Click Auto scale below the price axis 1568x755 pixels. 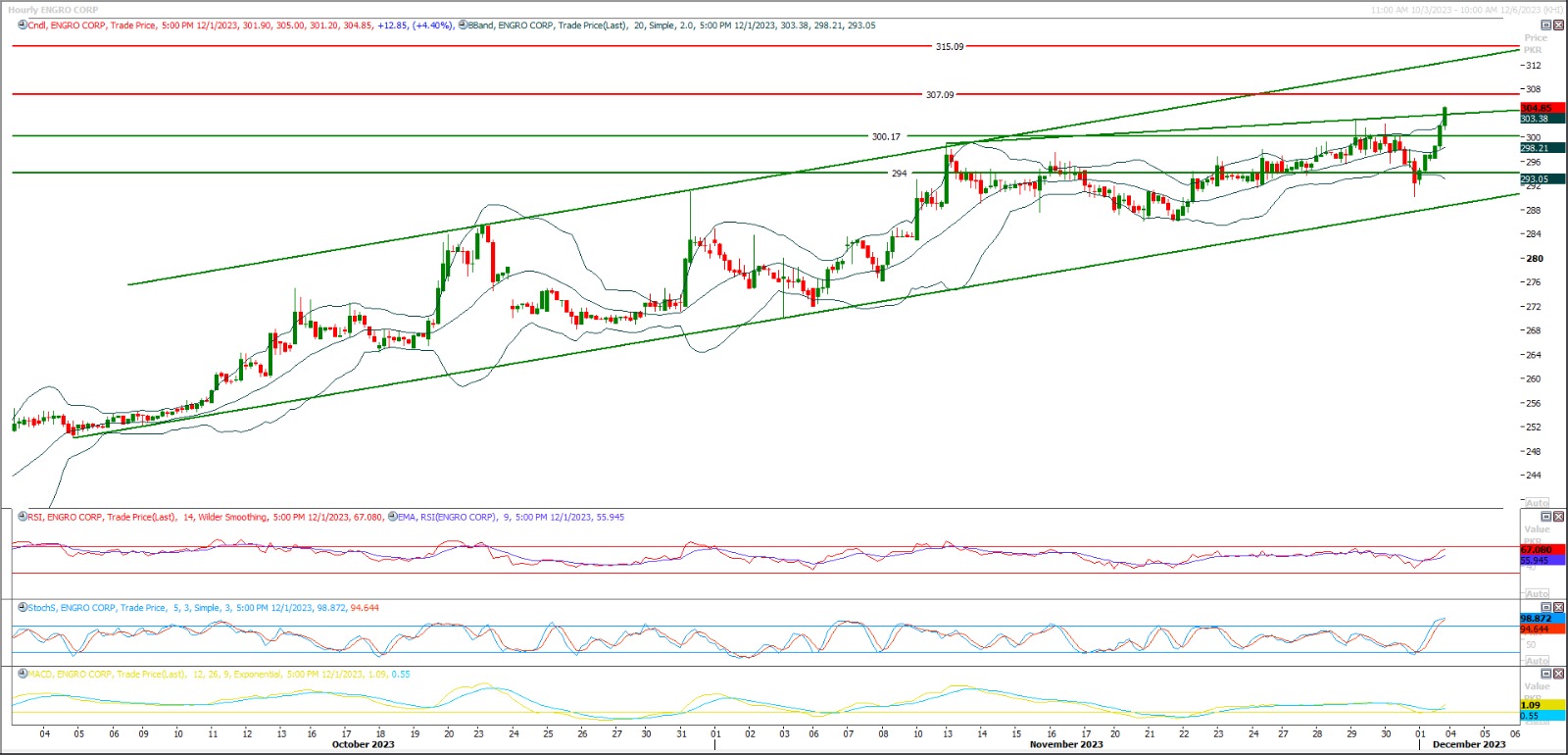[x=1537, y=503]
